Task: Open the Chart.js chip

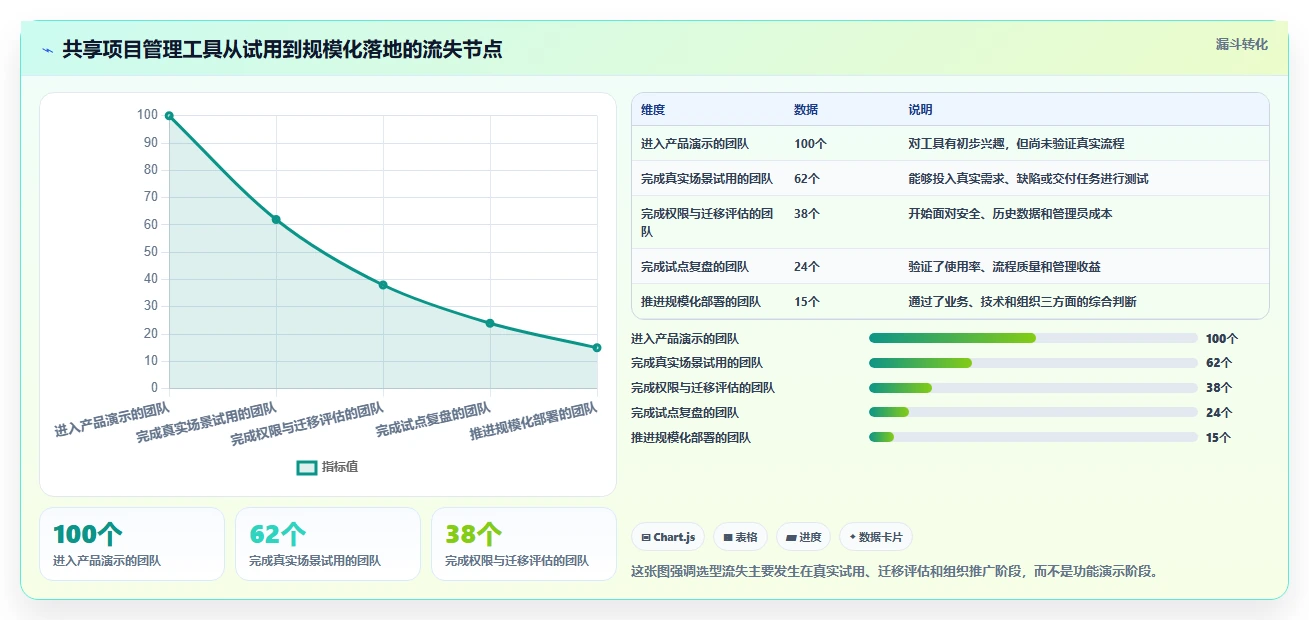Action: [x=668, y=537]
